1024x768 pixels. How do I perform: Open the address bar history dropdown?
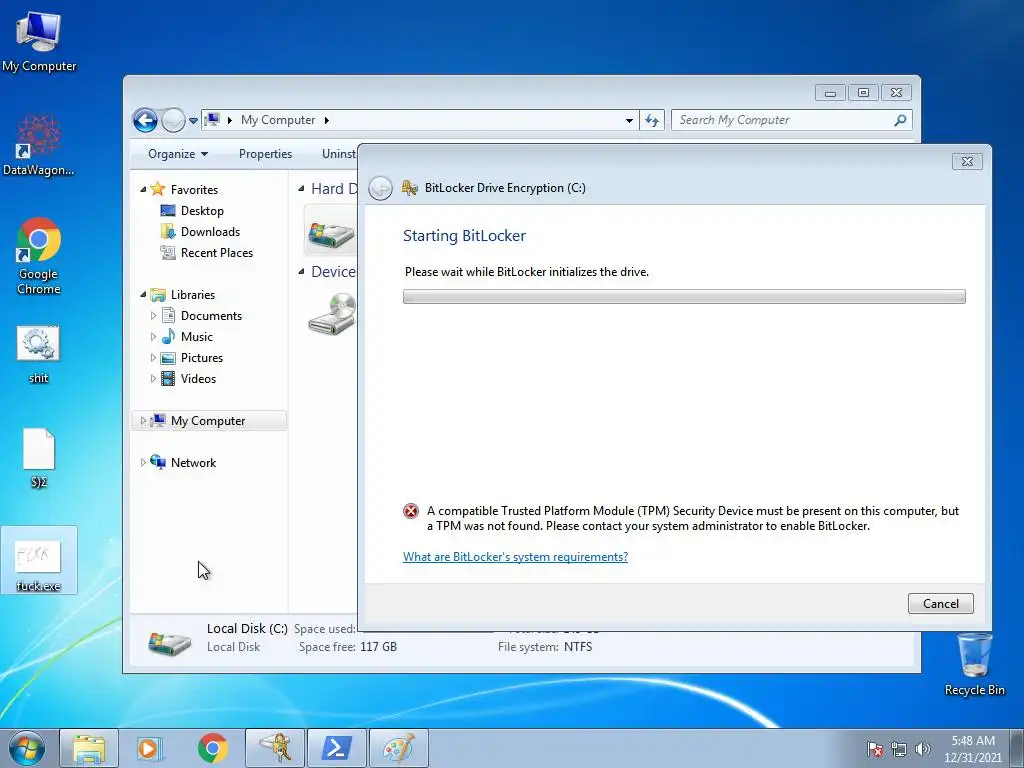click(629, 121)
